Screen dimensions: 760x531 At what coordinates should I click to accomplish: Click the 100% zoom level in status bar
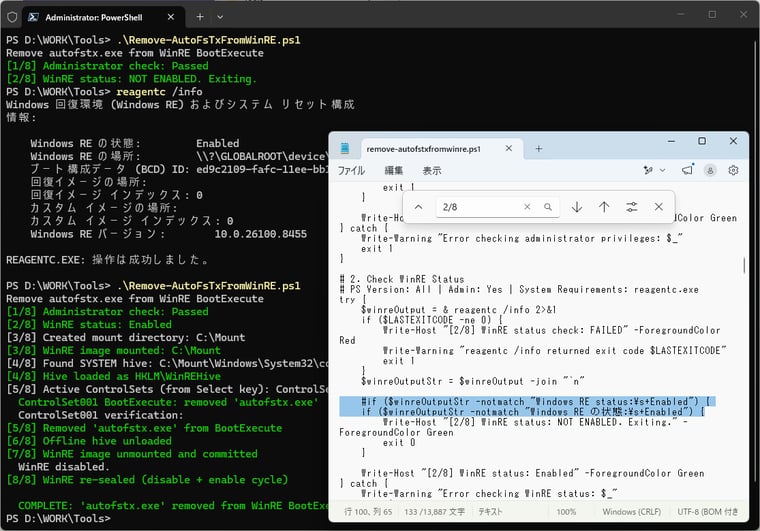(x=566, y=512)
